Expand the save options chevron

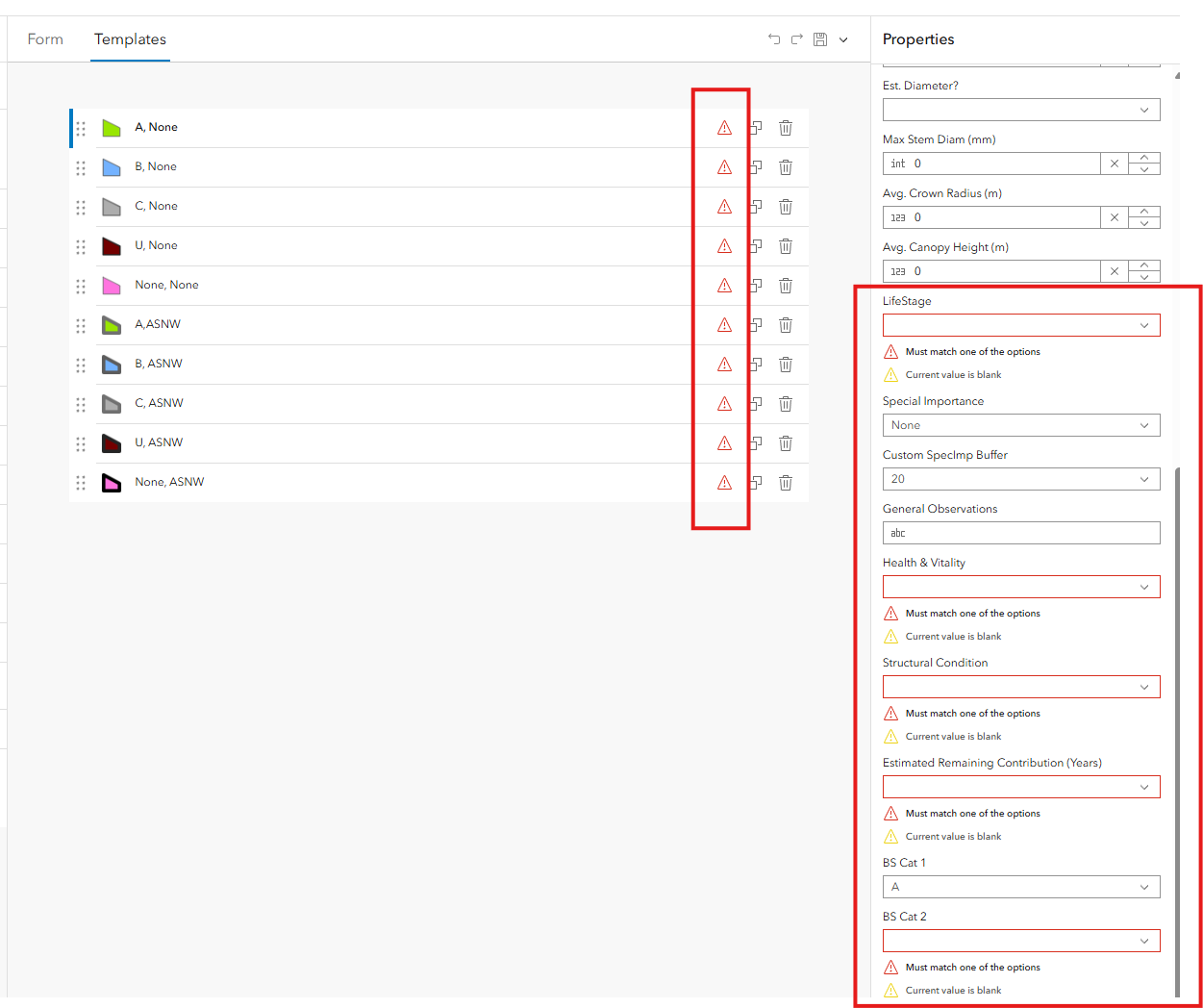click(843, 39)
